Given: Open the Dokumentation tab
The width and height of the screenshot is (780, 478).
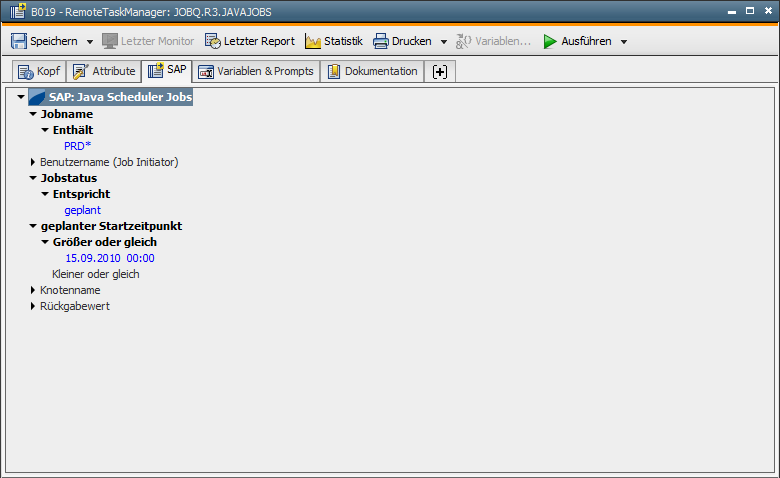Looking at the screenshot, I should pos(373,71).
